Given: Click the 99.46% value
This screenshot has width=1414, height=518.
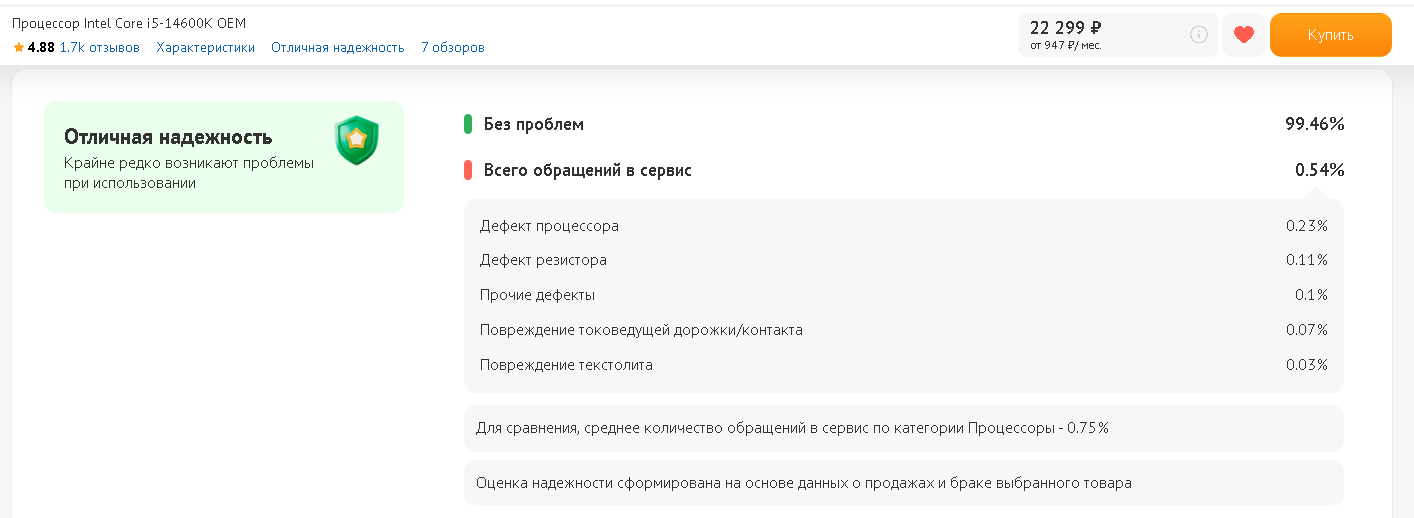Looking at the screenshot, I should tap(1315, 124).
